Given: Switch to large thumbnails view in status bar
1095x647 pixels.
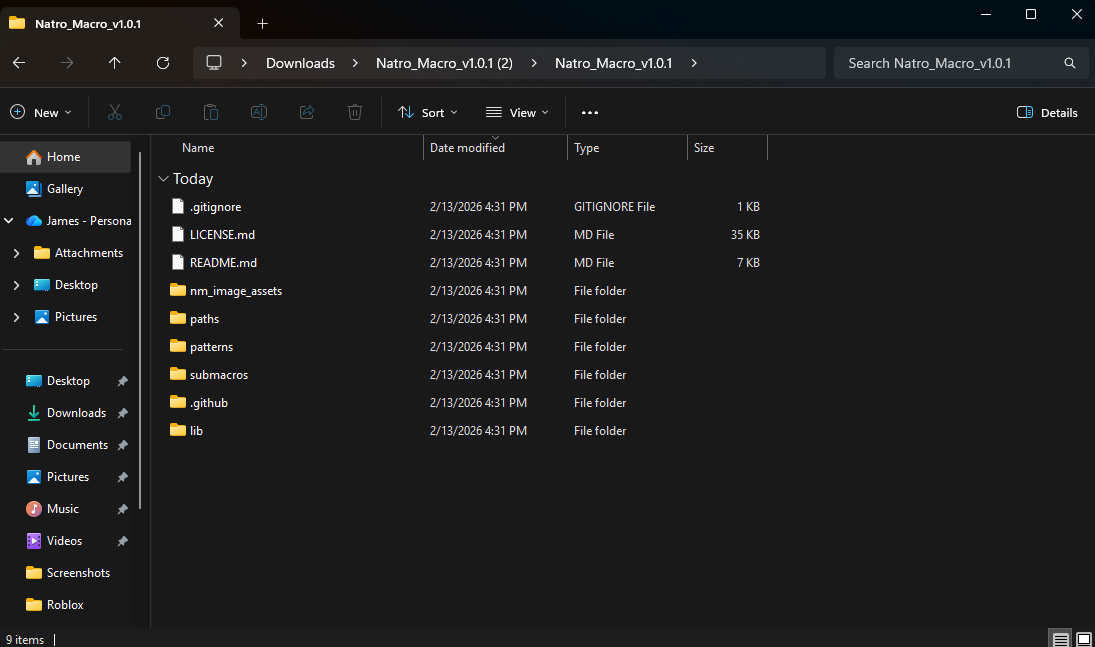Looking at the screenshot, I should click(1083, 639).
